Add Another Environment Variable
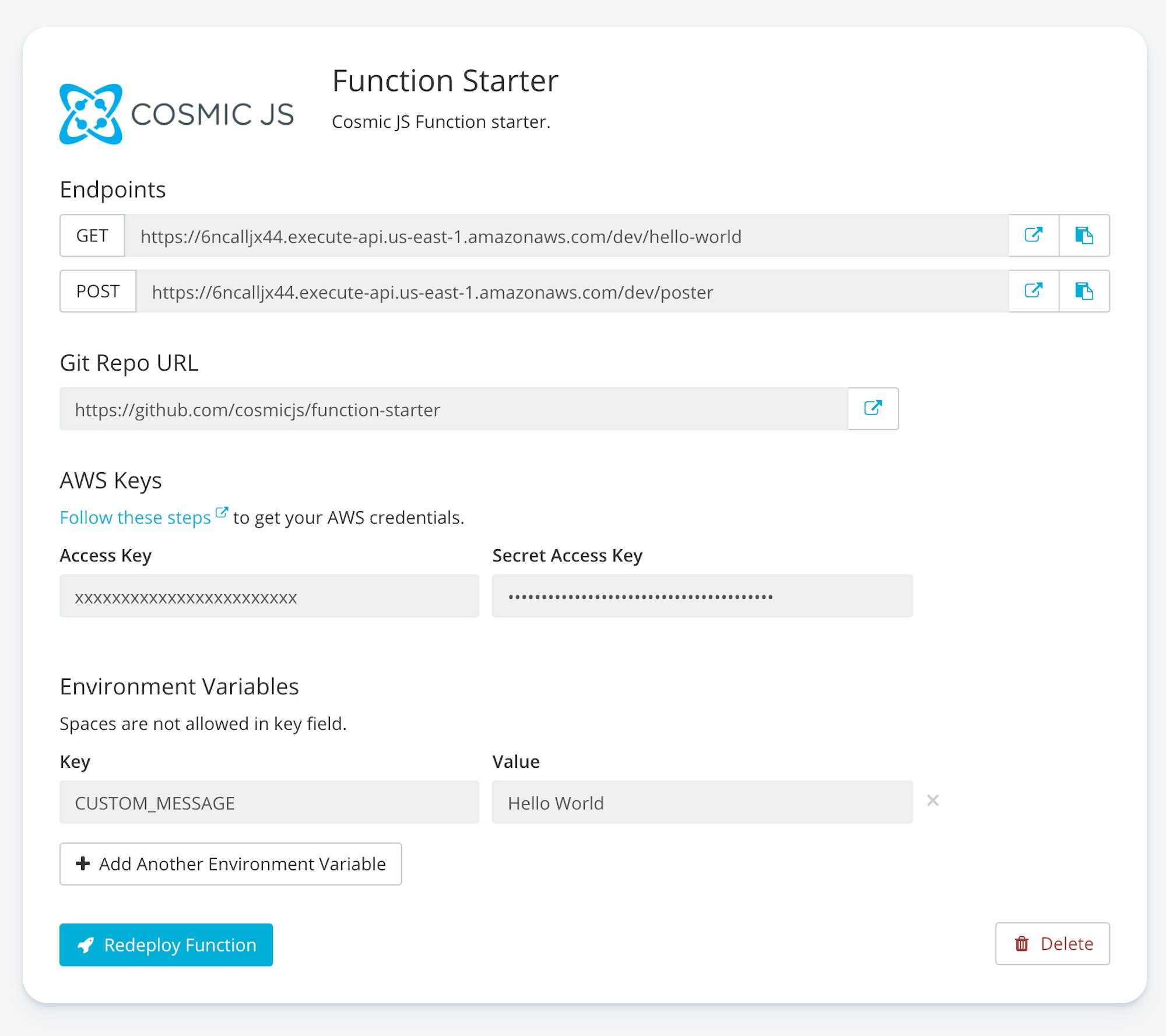The height and width of the screenshot is (1036, 1166). pos(230,864)
